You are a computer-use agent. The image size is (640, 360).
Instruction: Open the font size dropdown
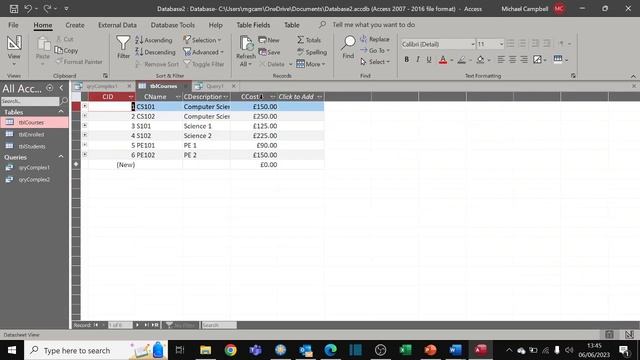coord(502,44)
